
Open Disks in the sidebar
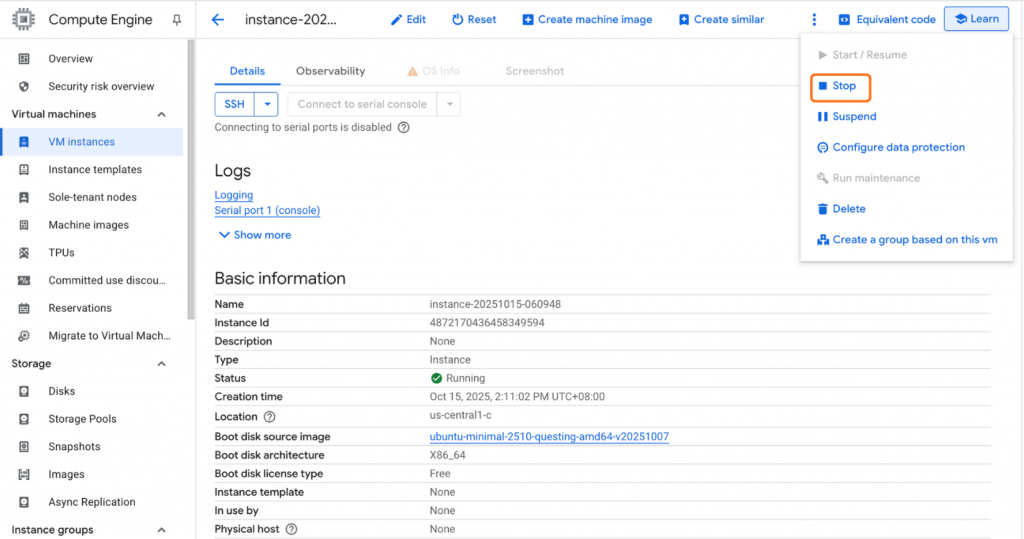[61, 391]
